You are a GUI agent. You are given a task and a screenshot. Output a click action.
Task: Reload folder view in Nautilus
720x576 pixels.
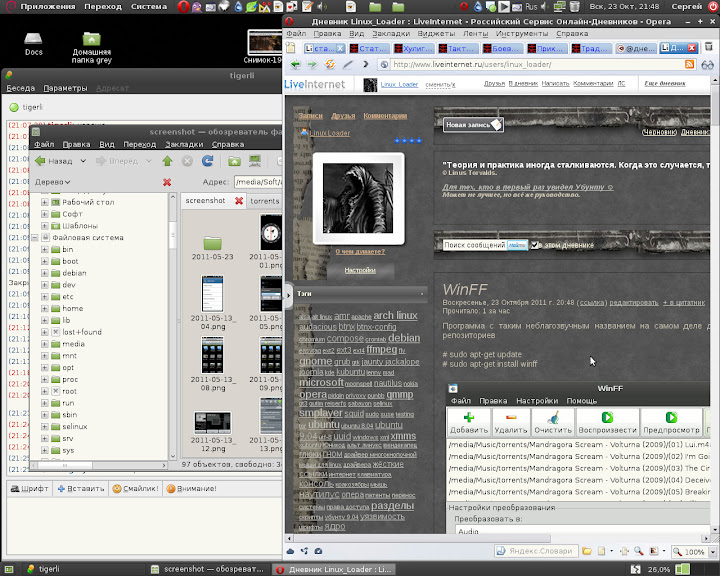tap(208, 161)
